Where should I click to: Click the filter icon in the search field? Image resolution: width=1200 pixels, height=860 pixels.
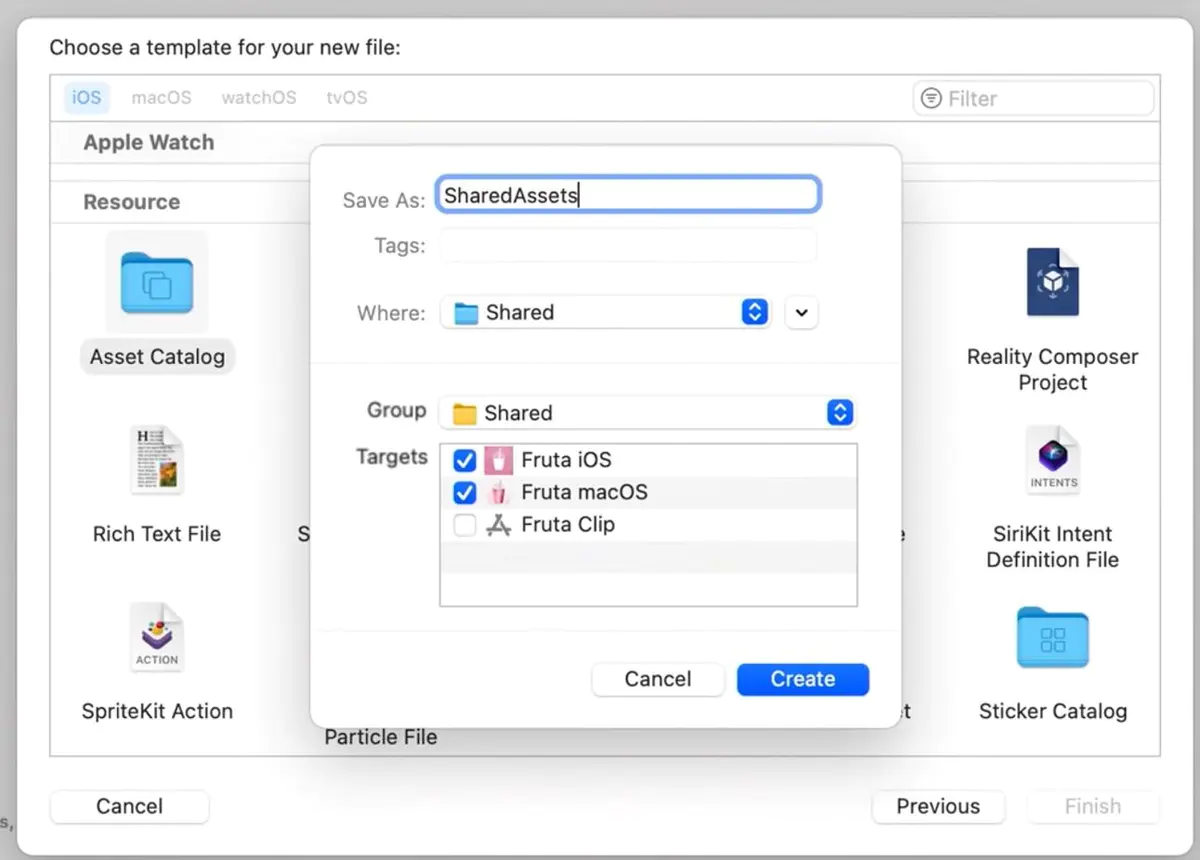click(x=931, y=98)
